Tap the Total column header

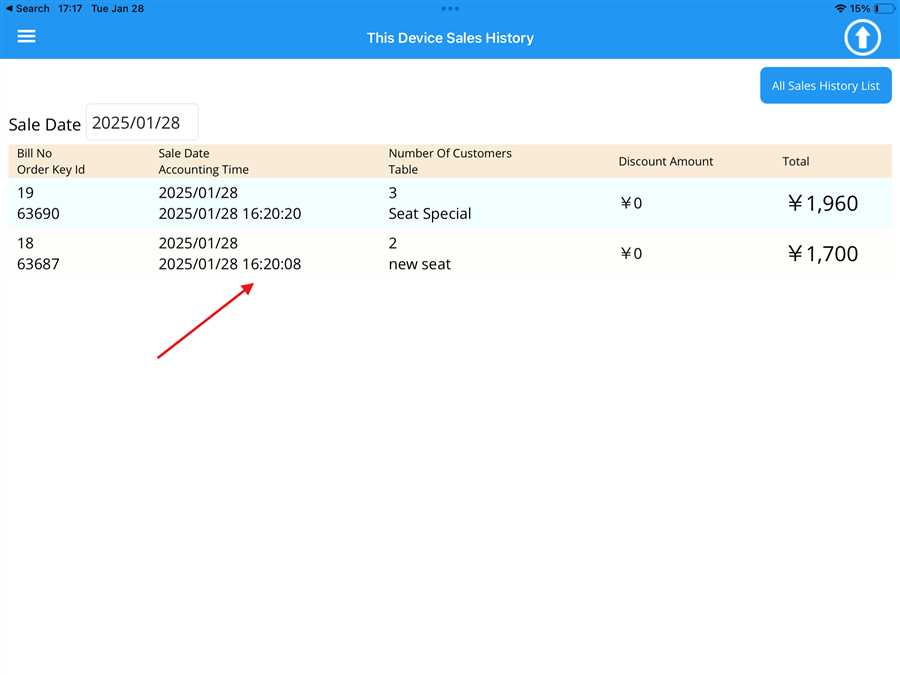tap(795, 161)
